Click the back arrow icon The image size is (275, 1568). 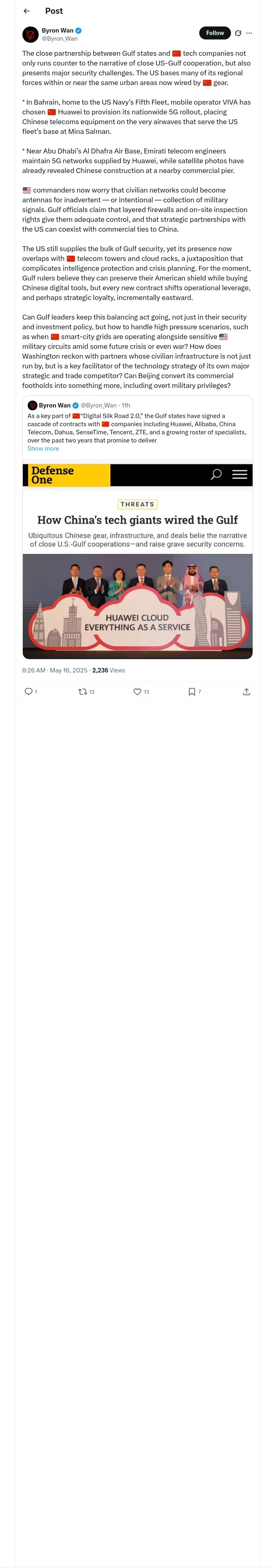click(x=27, y=11)
